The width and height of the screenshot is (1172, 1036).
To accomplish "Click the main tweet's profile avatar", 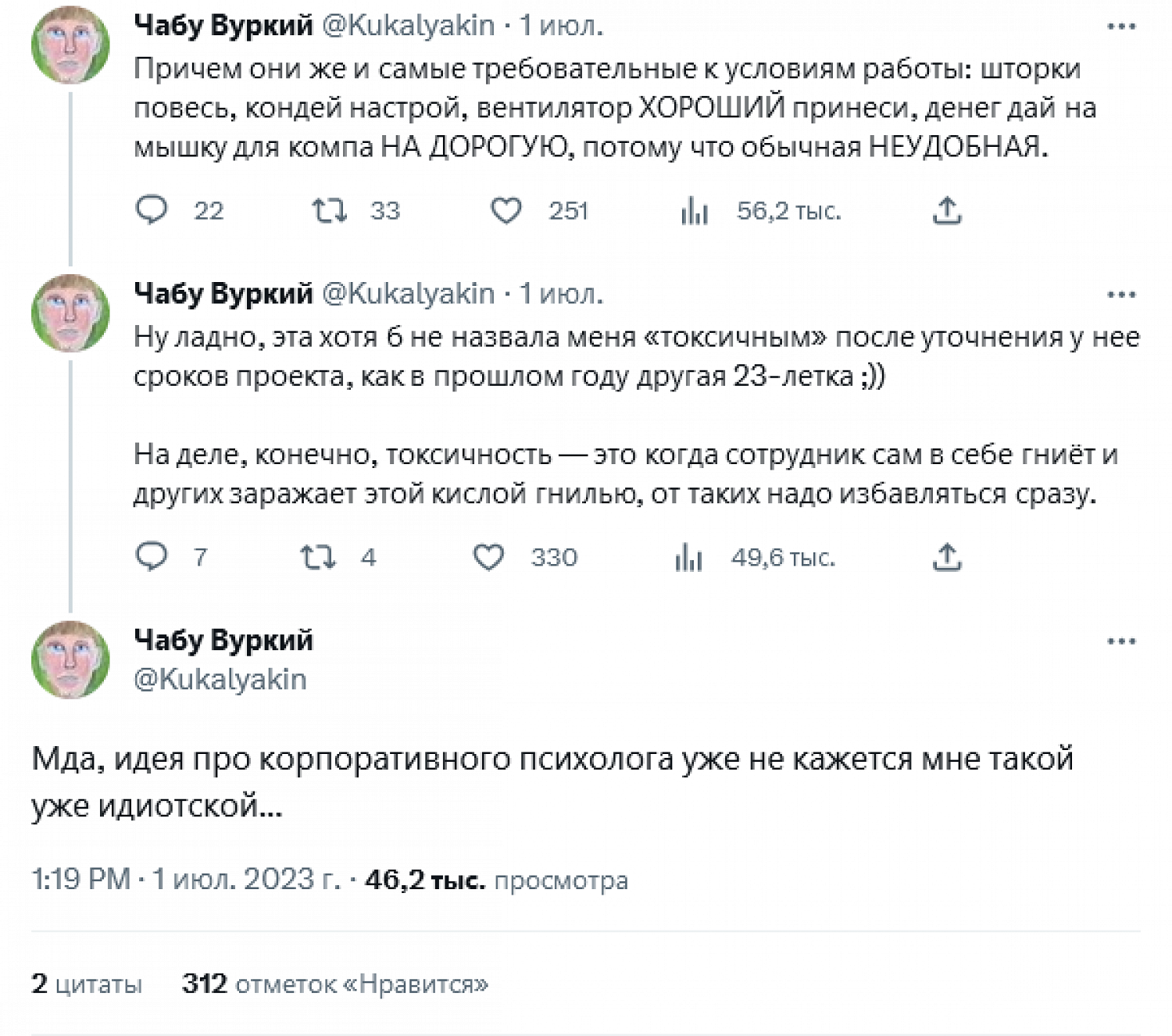I will point(70,659).
